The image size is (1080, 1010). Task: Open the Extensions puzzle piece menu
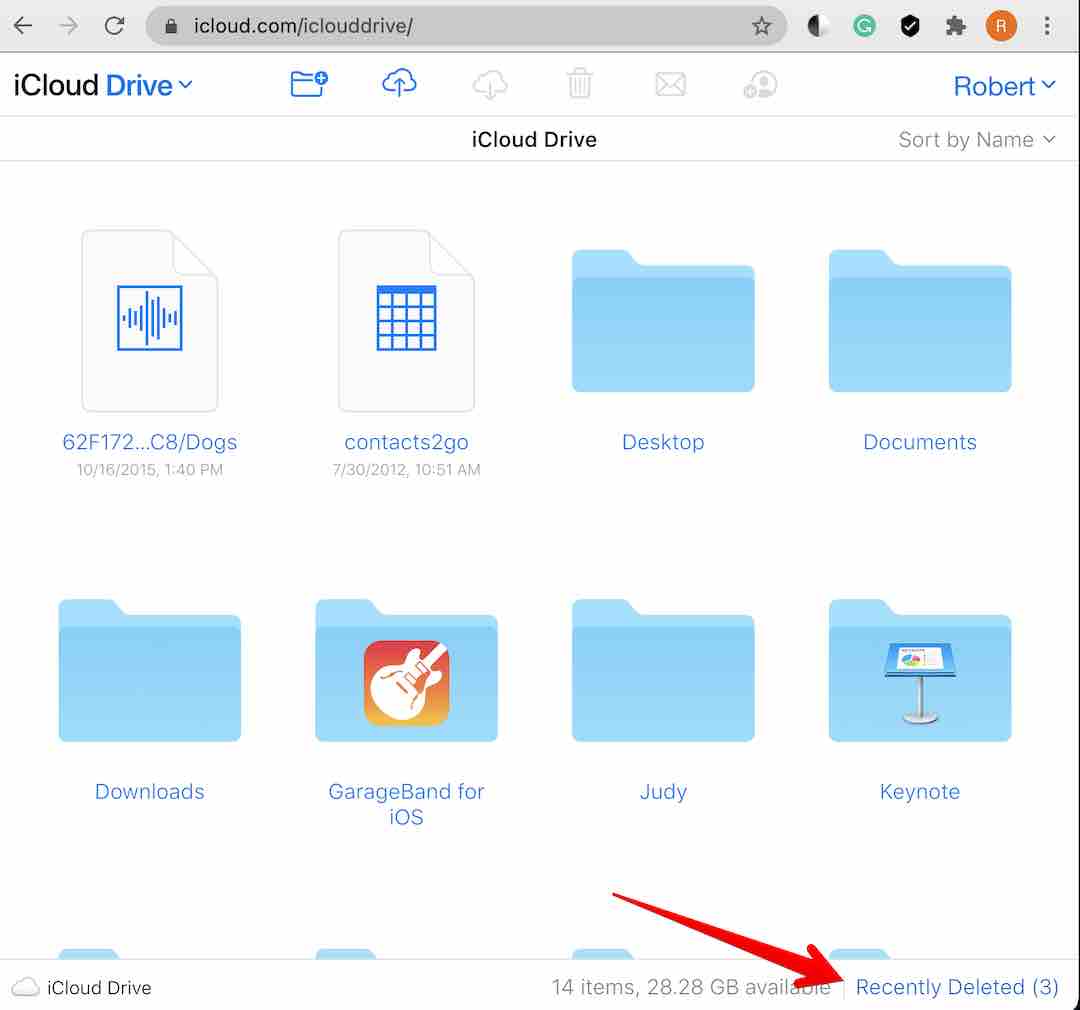955,26
